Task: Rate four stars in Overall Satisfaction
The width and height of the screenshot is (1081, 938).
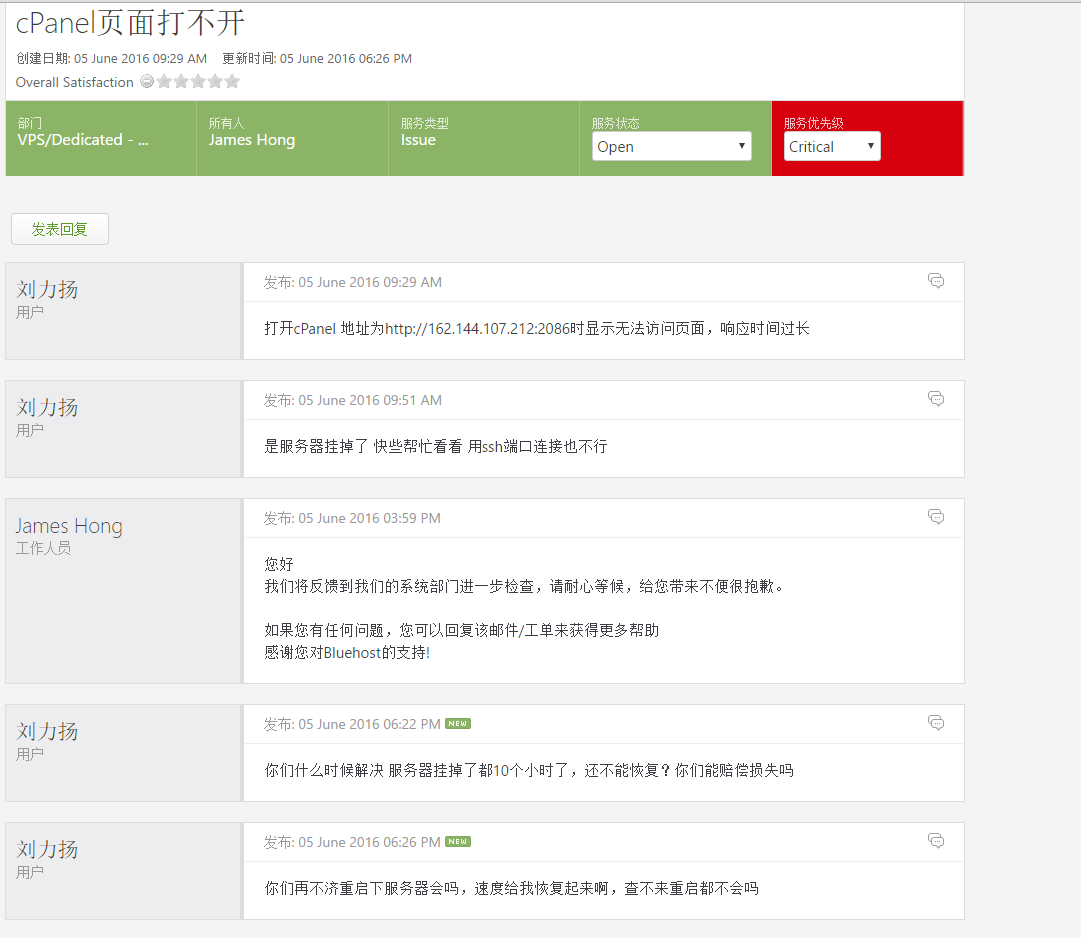Action: (x=215, y=81)
